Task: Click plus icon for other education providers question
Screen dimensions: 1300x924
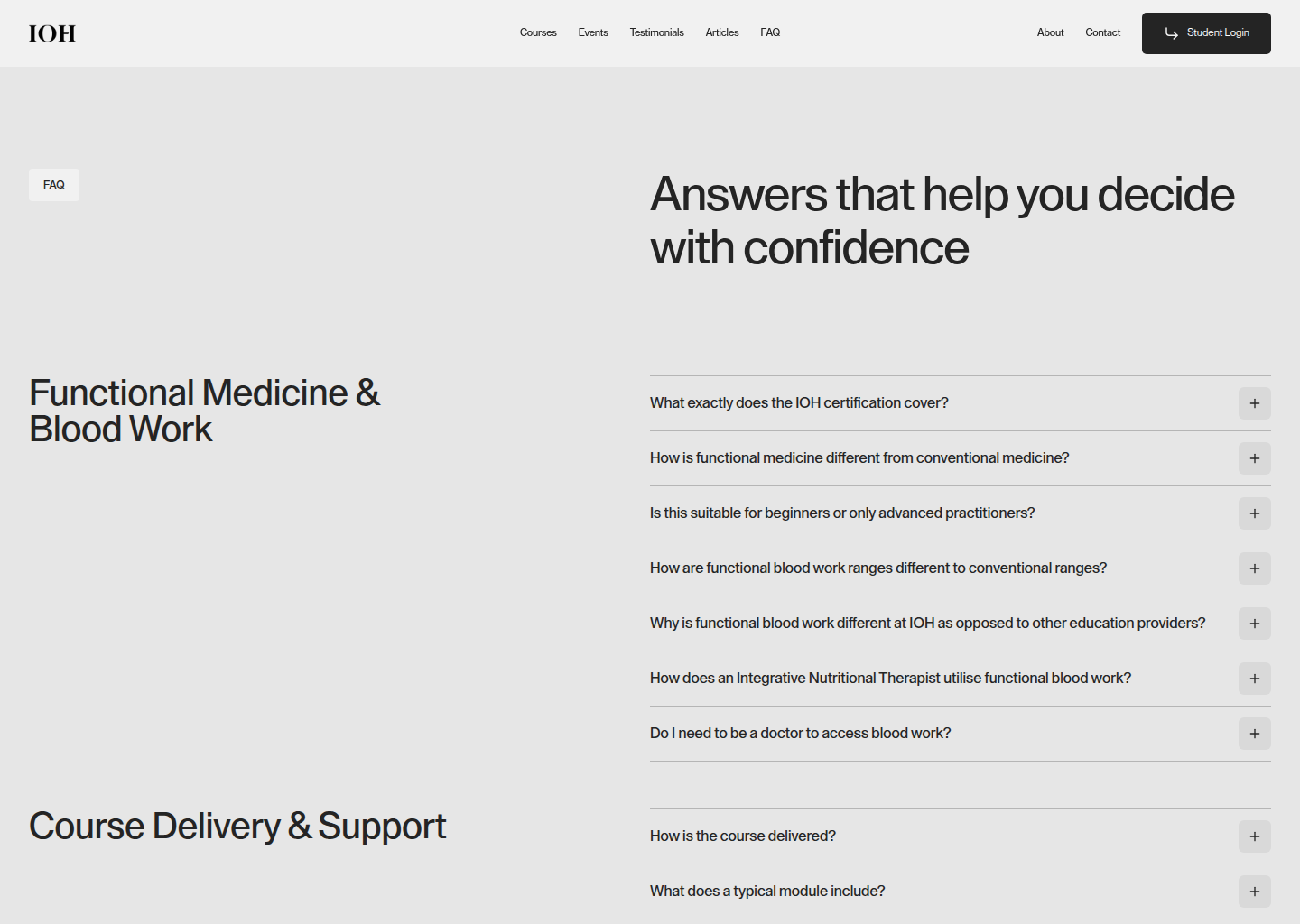Action: click(x=1254, y=624)
